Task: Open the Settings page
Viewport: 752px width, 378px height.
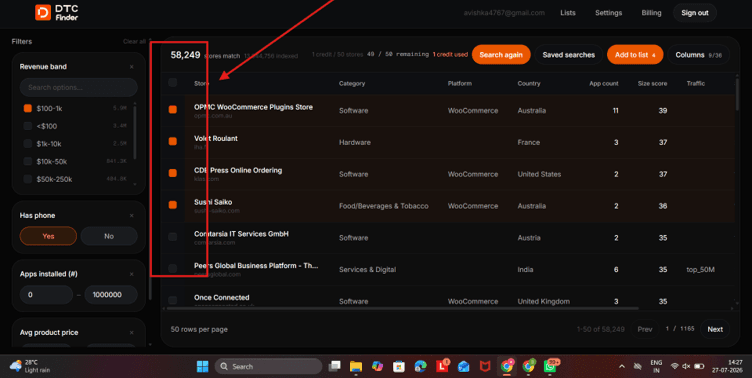Action: click(x=609, y=13)
